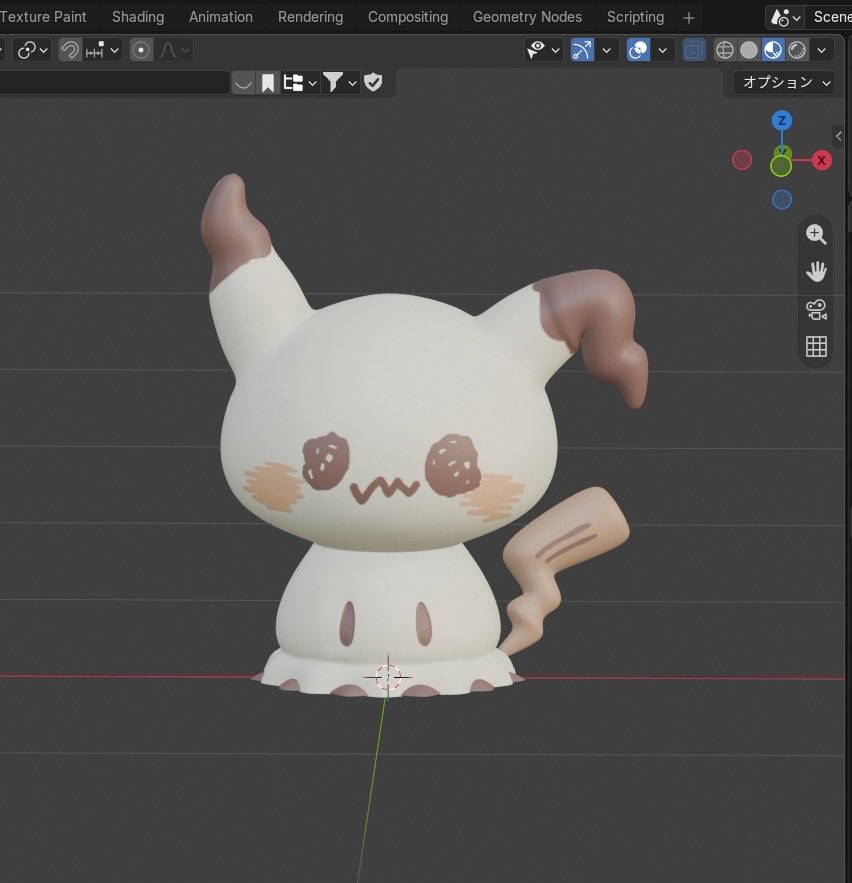This screenshot has height=883, width=852.
Task: Toggle the camera view button
Action: [x=816, y=309]
